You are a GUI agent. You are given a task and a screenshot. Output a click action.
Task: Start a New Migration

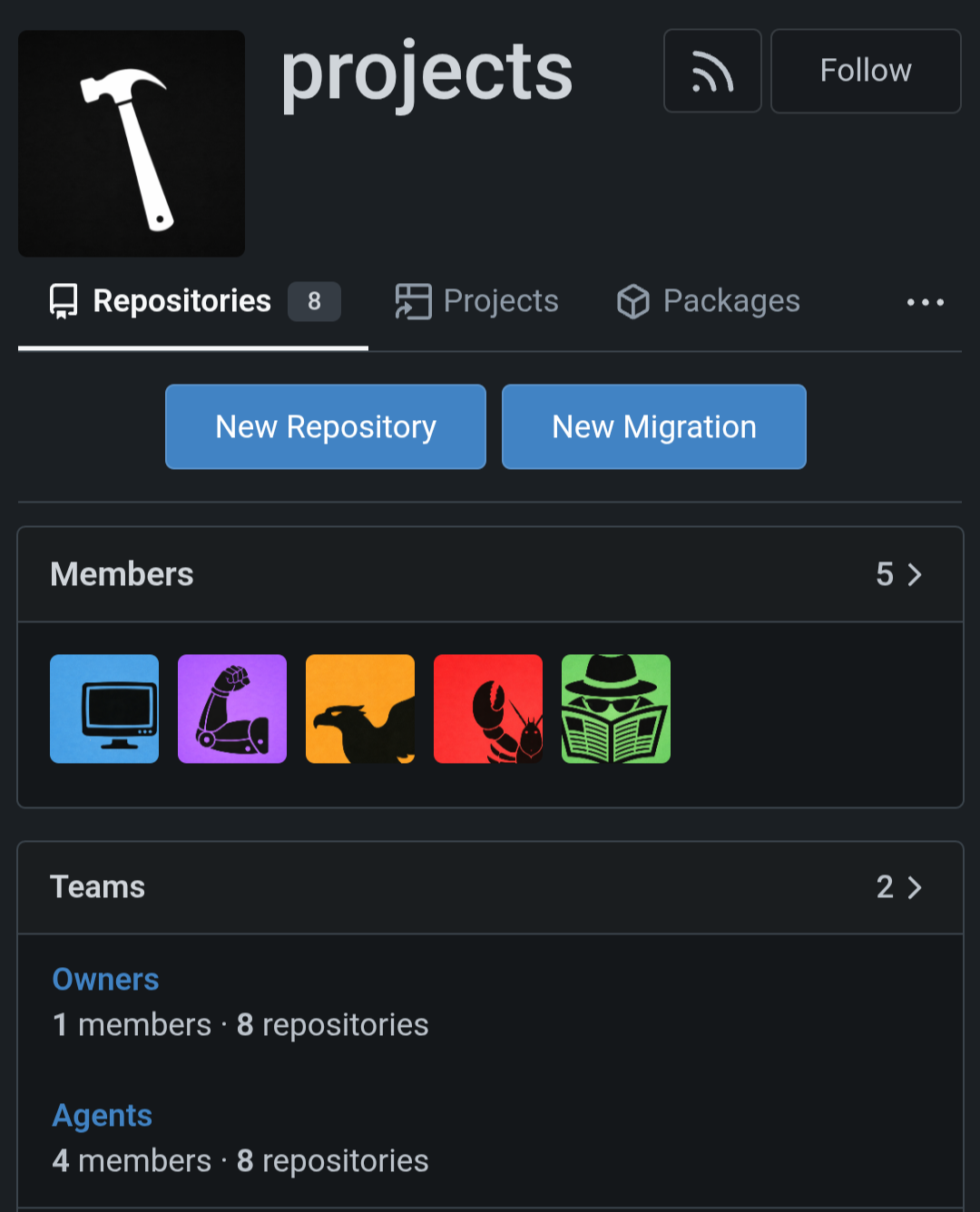(x=653, y=426)
